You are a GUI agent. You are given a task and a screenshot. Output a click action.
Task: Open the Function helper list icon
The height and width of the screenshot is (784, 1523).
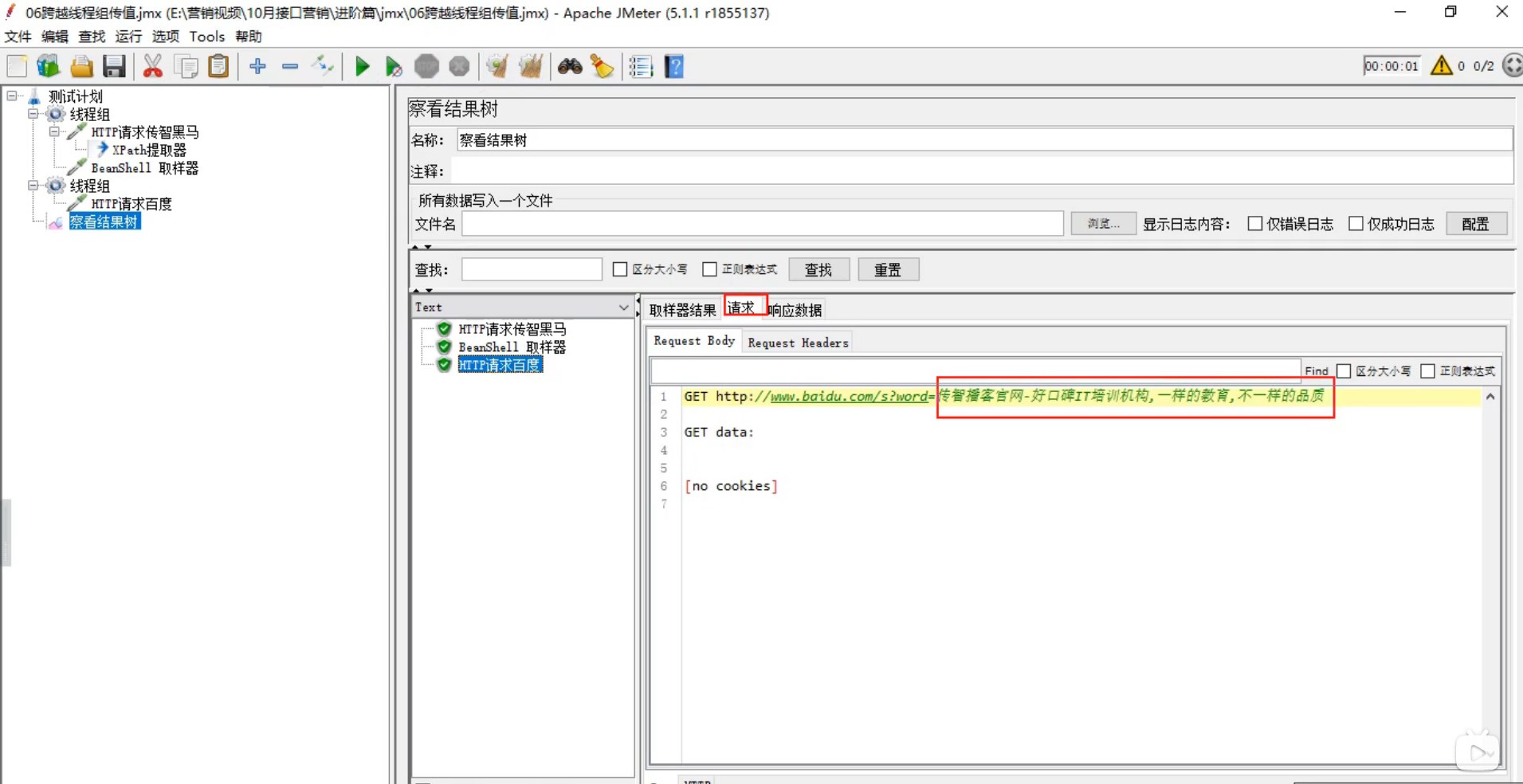[642, 66]
